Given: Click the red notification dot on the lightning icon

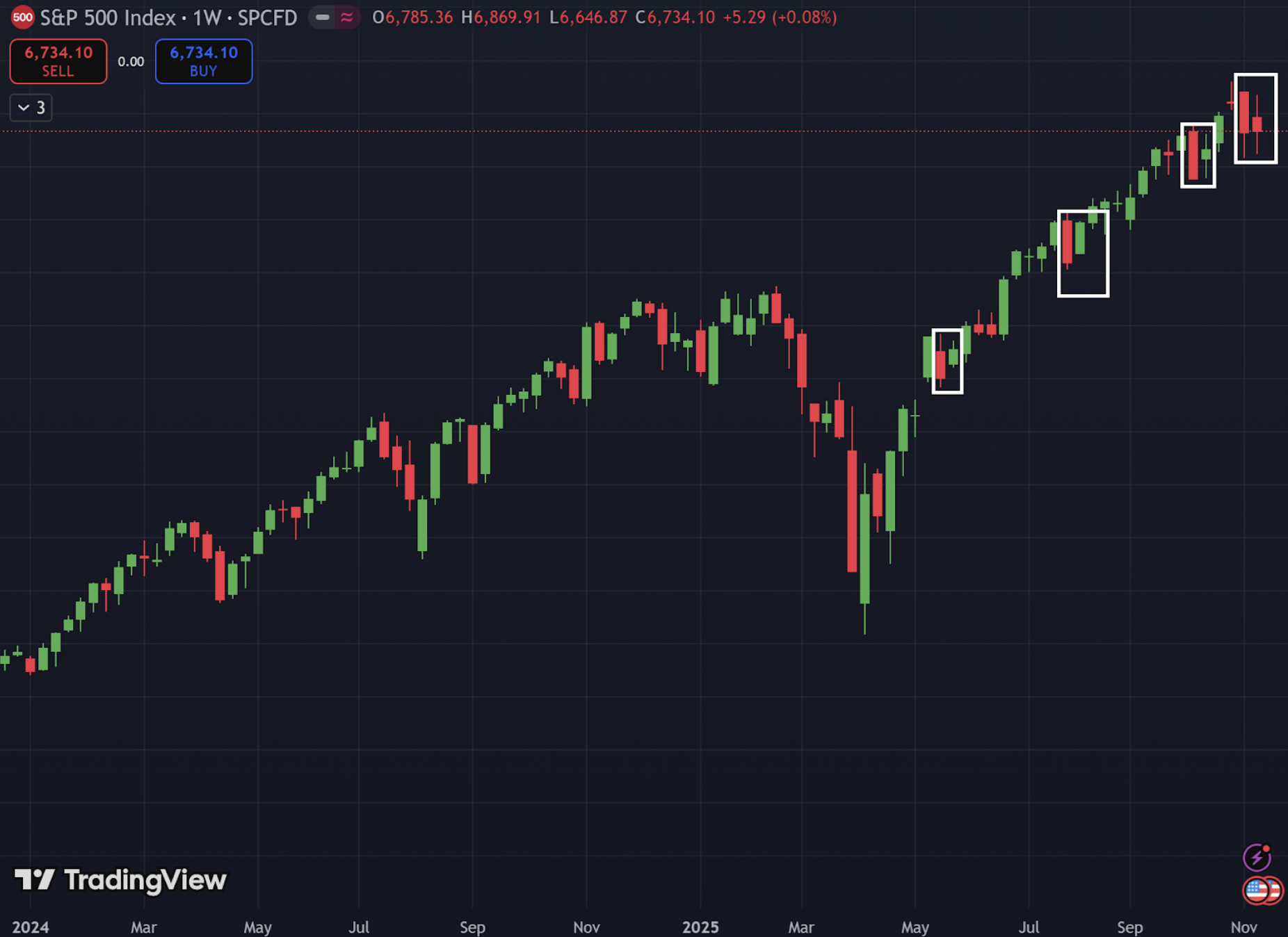Looking at the screenshot, I should (1266, 847).
